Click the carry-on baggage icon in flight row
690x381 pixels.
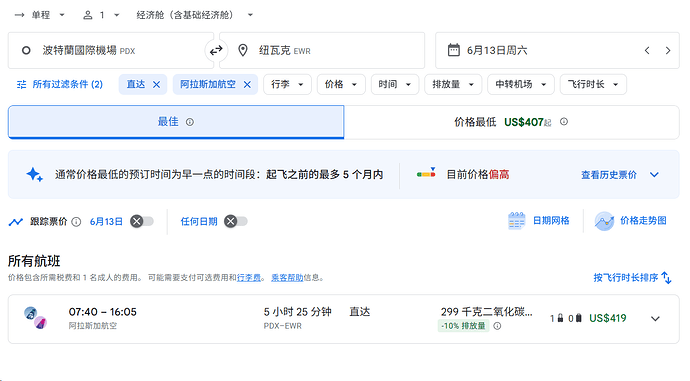560,318
